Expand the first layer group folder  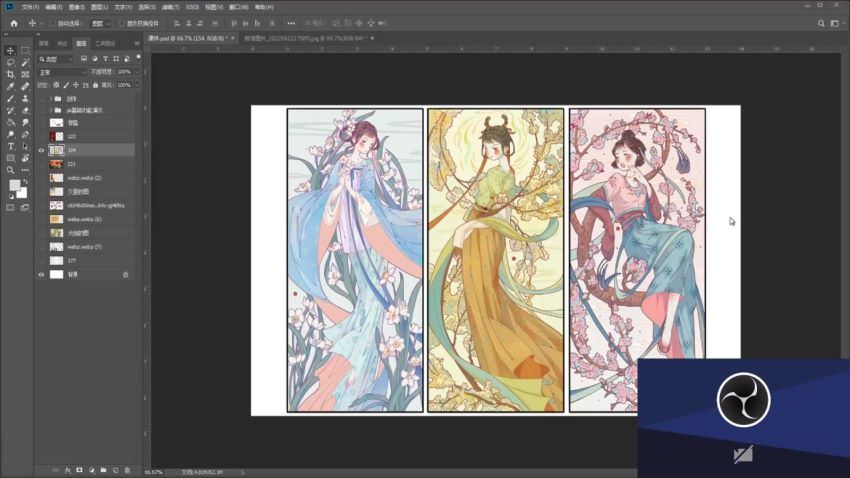pyautogui.click(x=51, y=99)
